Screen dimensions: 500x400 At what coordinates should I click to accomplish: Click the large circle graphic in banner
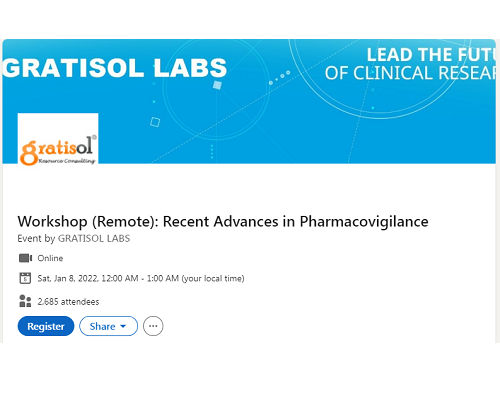[x=380, y=79]
